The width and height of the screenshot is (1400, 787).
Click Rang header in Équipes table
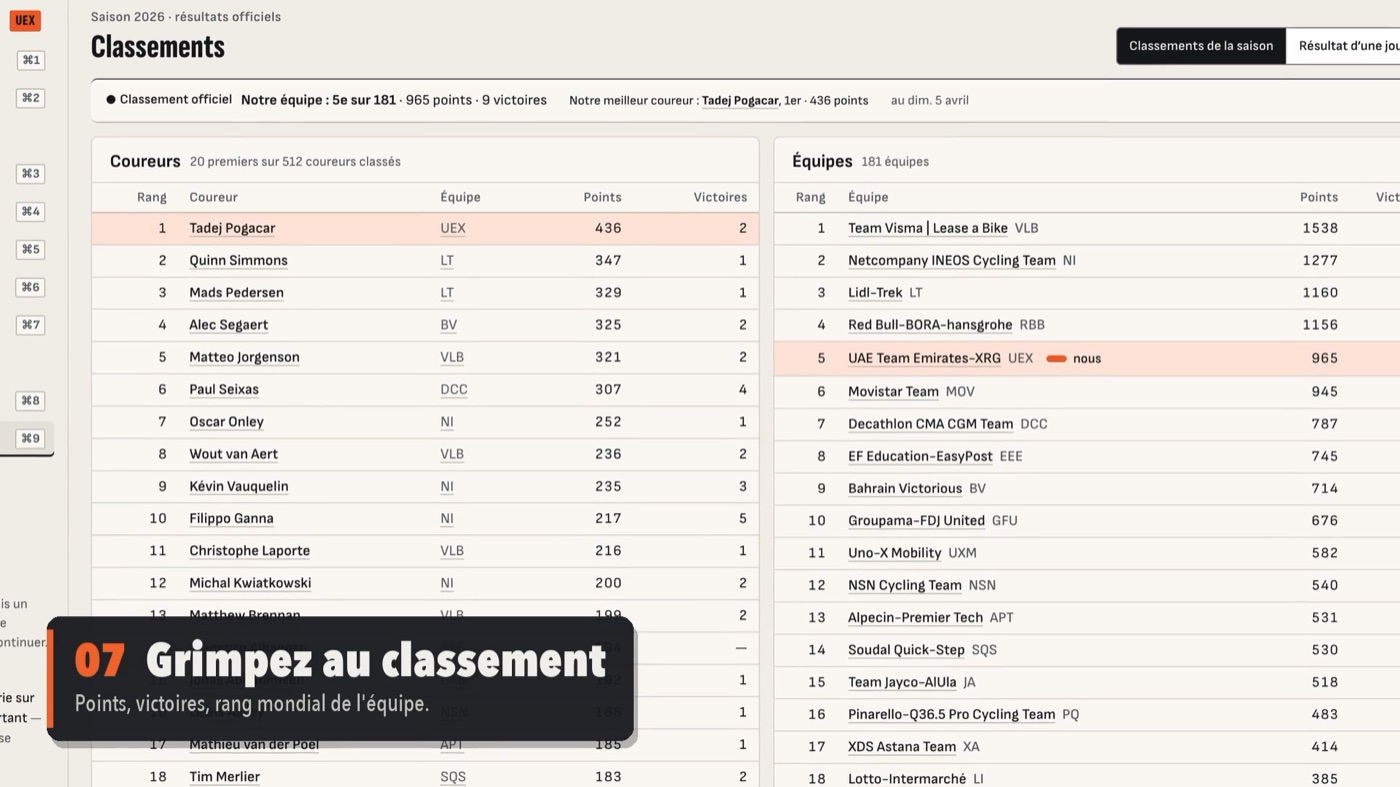coord(811,198)
